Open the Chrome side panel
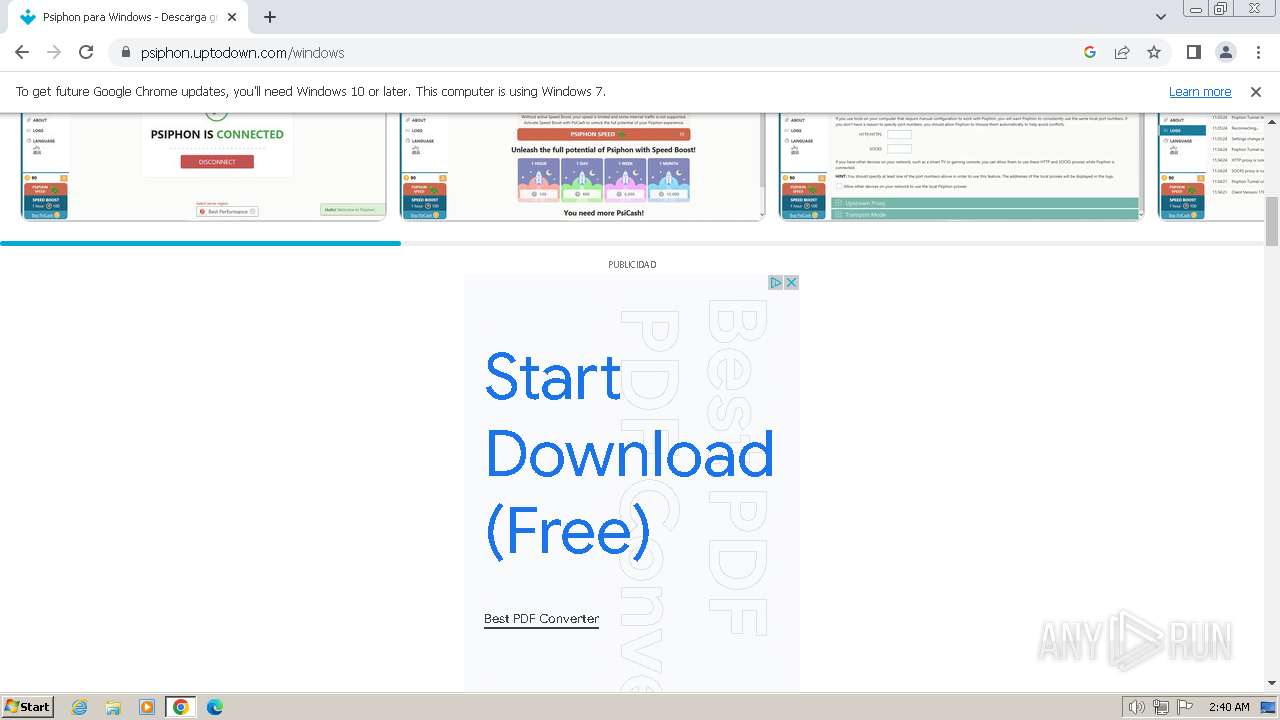This screenshot has height=720, width=1280. click(1193, 52)
